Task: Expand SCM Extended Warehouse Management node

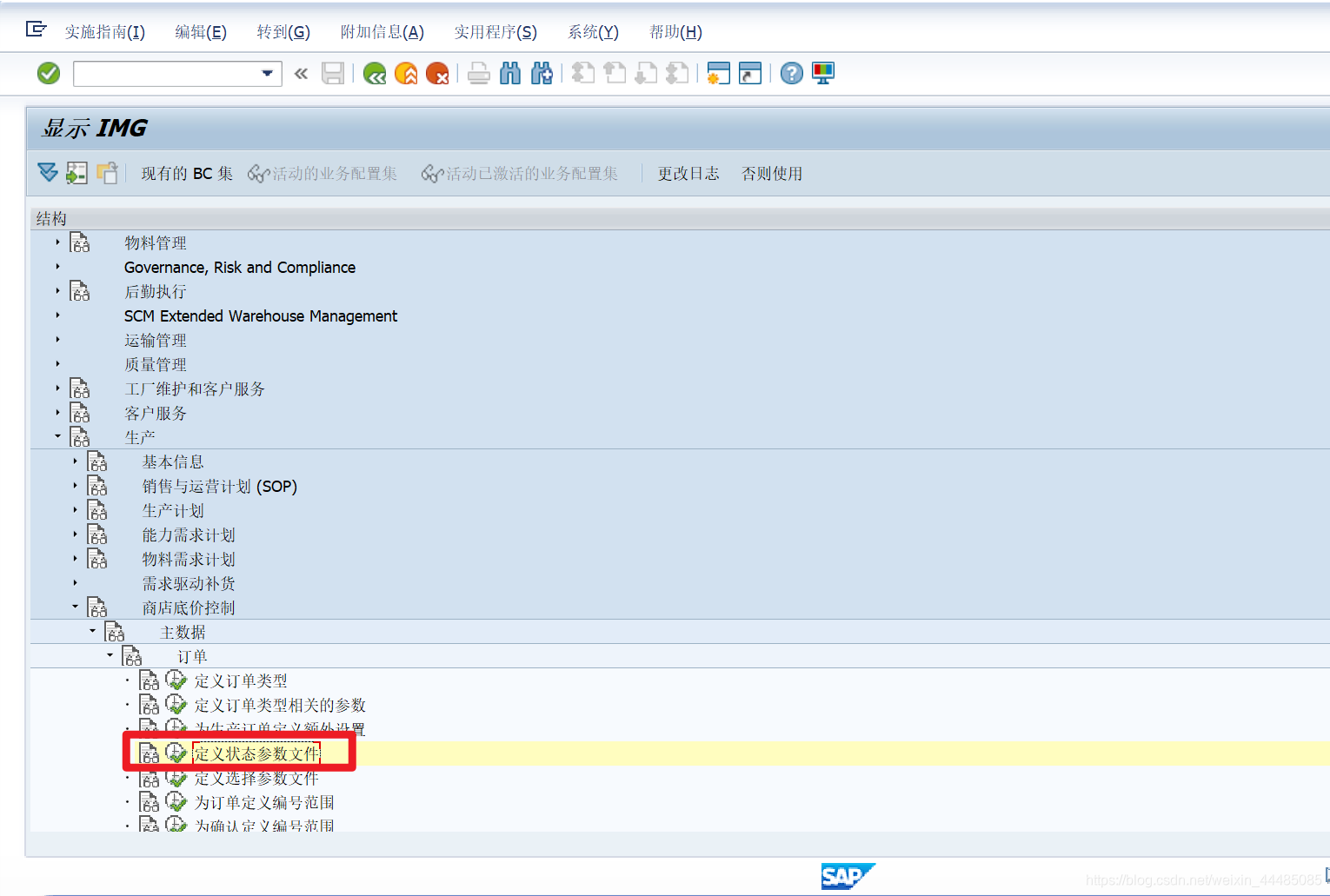Action: tap(58, 315)
